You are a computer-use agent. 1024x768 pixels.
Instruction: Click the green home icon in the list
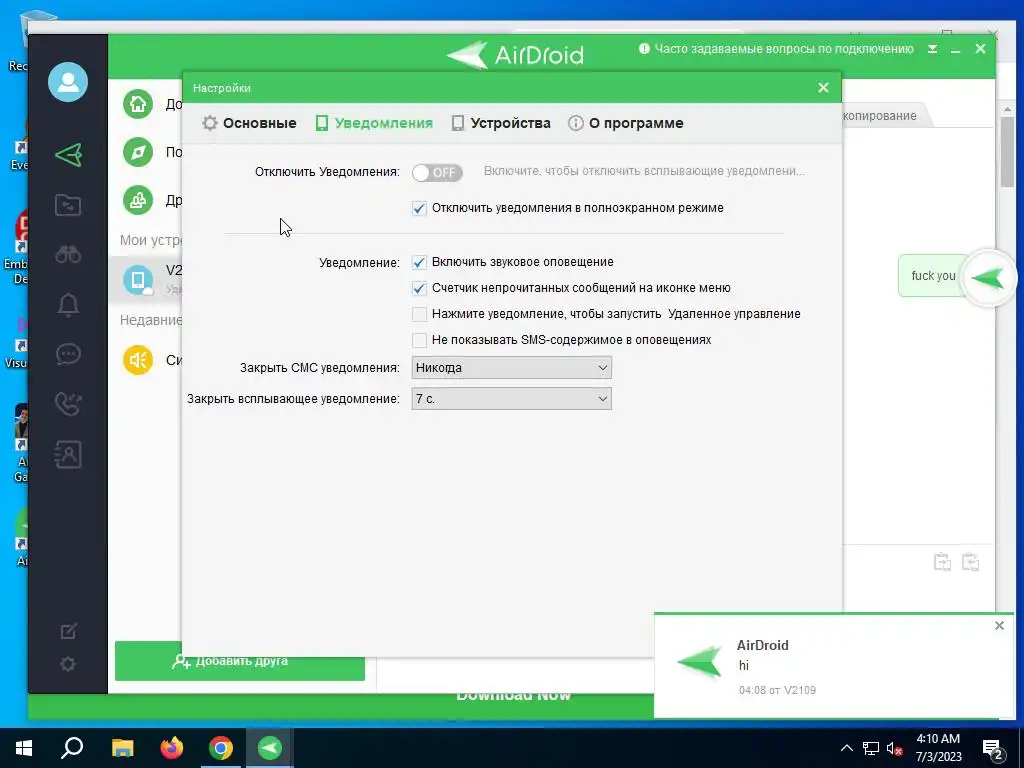tap(138, 104)
